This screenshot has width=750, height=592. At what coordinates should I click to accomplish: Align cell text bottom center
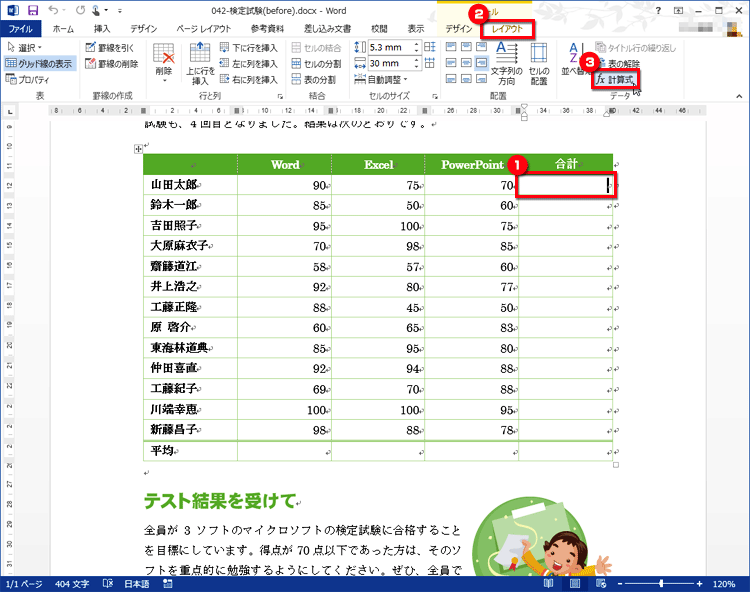pos(466,78)
